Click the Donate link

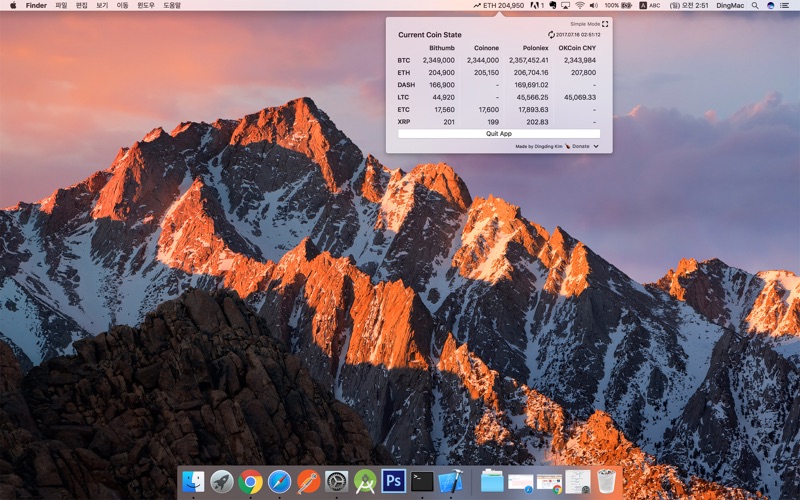pyautogui.click(x=580, y=146)
